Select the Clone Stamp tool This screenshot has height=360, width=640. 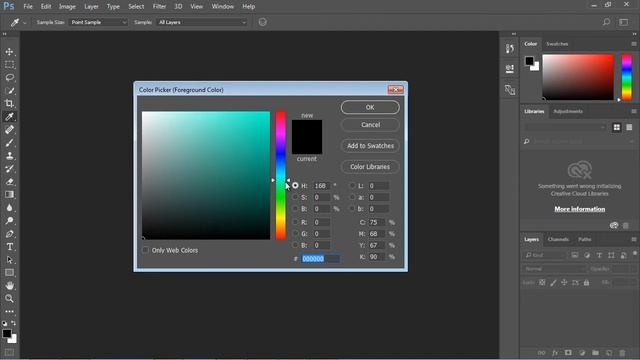click(9, 156)
